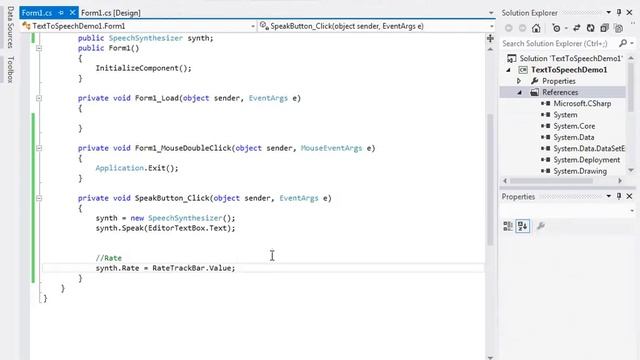Pin the Properties panel
This screenshot has height=360, width=640.
pos(619,196)
